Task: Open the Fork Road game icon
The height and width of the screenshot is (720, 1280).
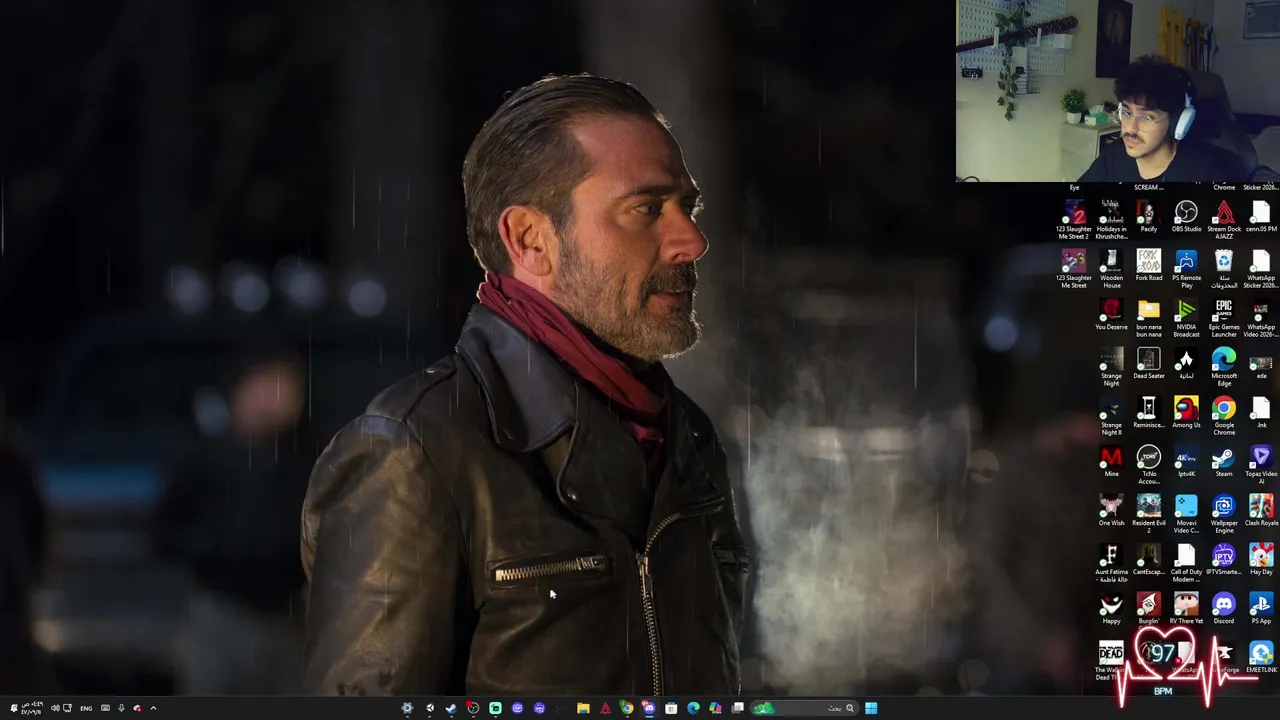Action: click(x=1148, y=265)
